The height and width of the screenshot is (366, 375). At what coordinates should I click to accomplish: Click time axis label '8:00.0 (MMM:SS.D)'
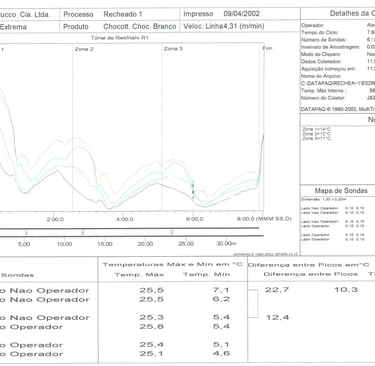[264, 219]
